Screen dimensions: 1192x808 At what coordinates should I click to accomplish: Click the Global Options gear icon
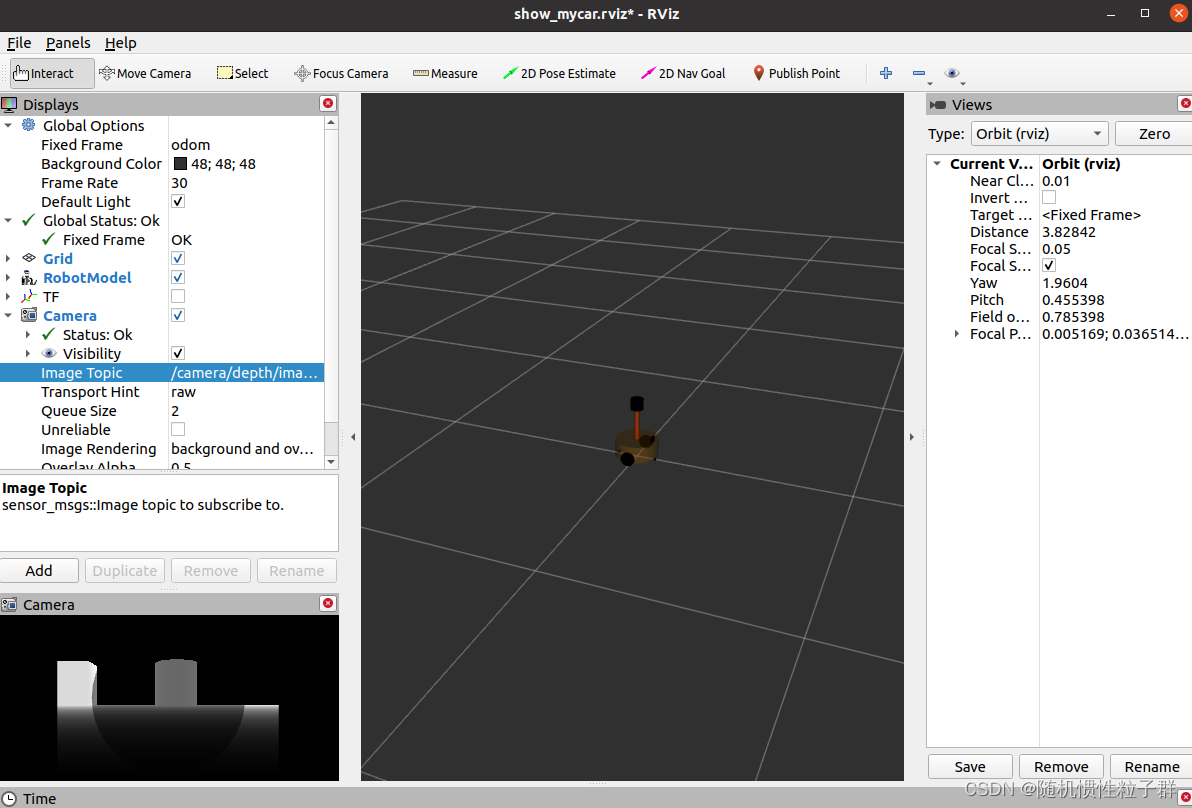29,125
